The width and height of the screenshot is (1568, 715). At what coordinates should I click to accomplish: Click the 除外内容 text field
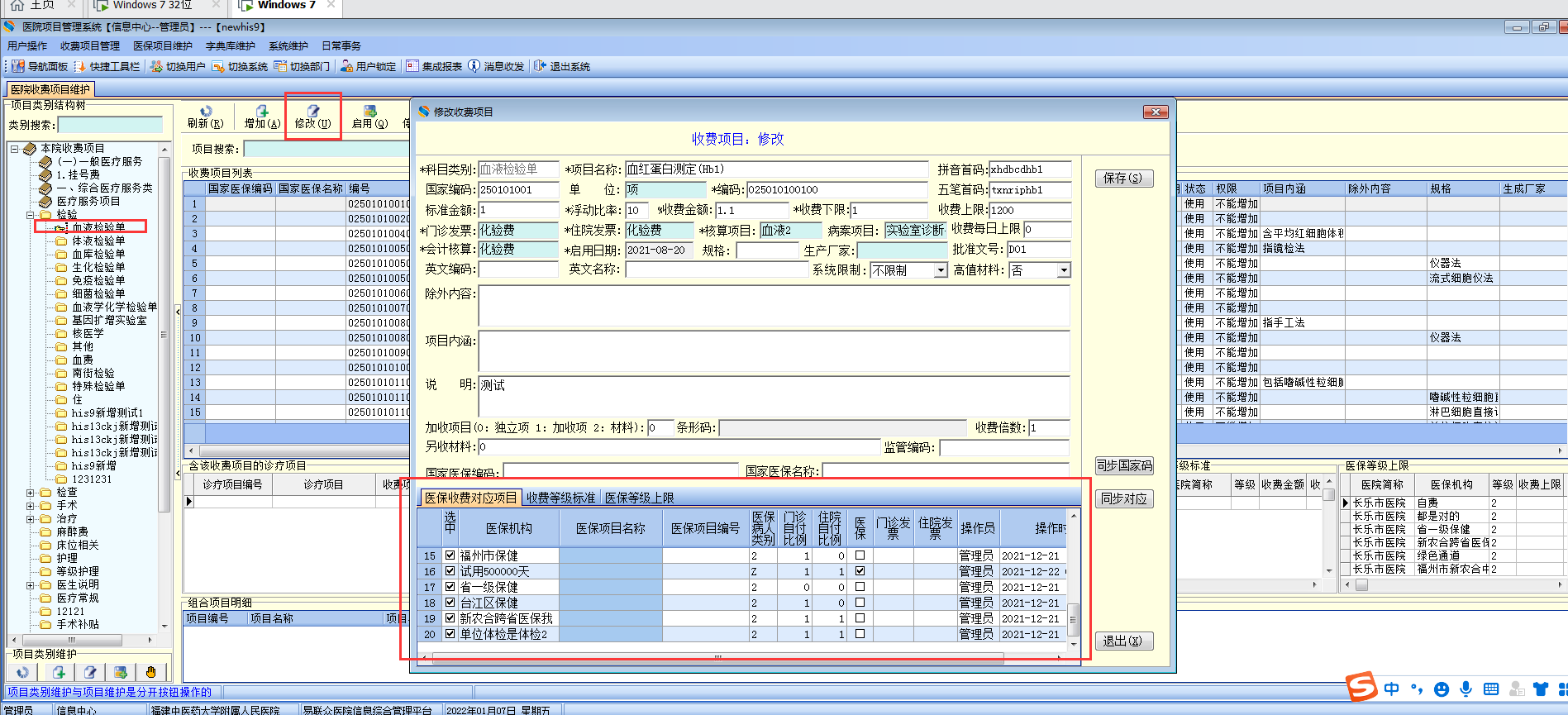[773, 305]
